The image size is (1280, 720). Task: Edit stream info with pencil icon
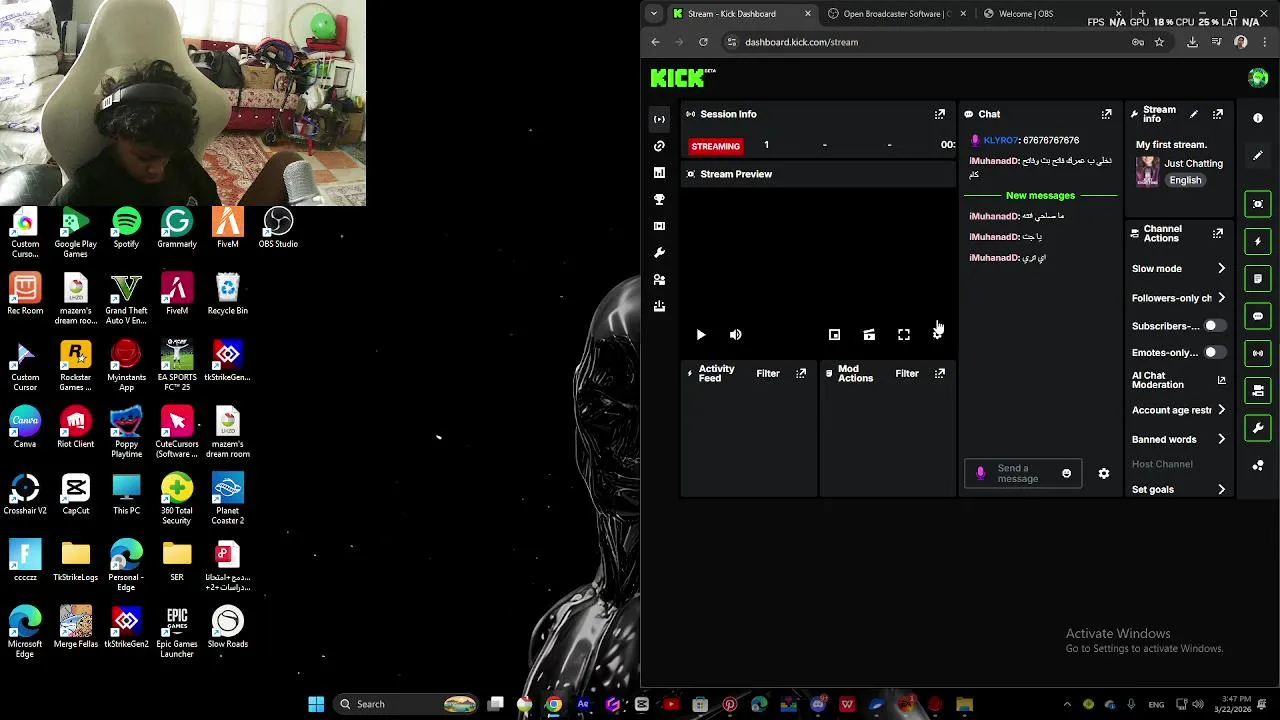point(1193,114)
